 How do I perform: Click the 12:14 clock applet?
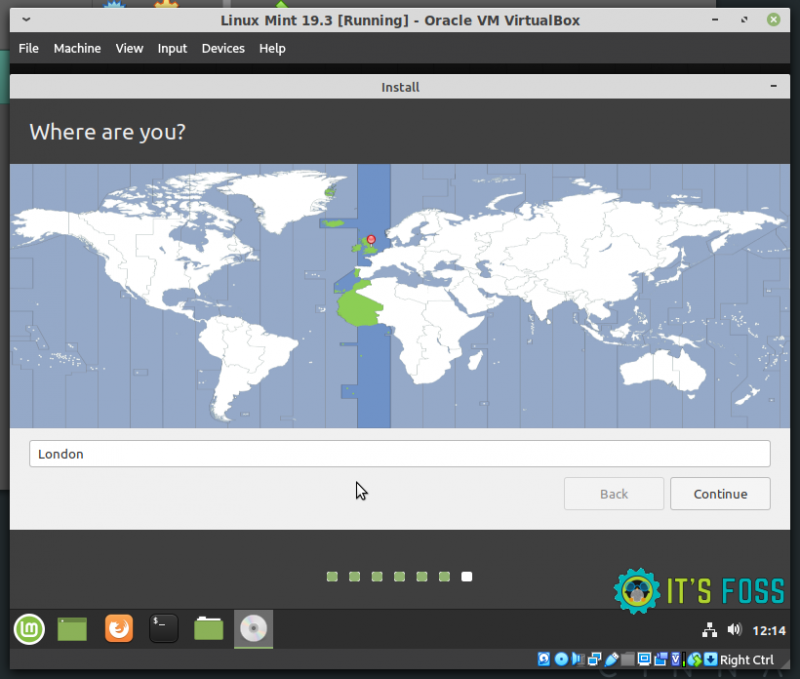(769, 631)
